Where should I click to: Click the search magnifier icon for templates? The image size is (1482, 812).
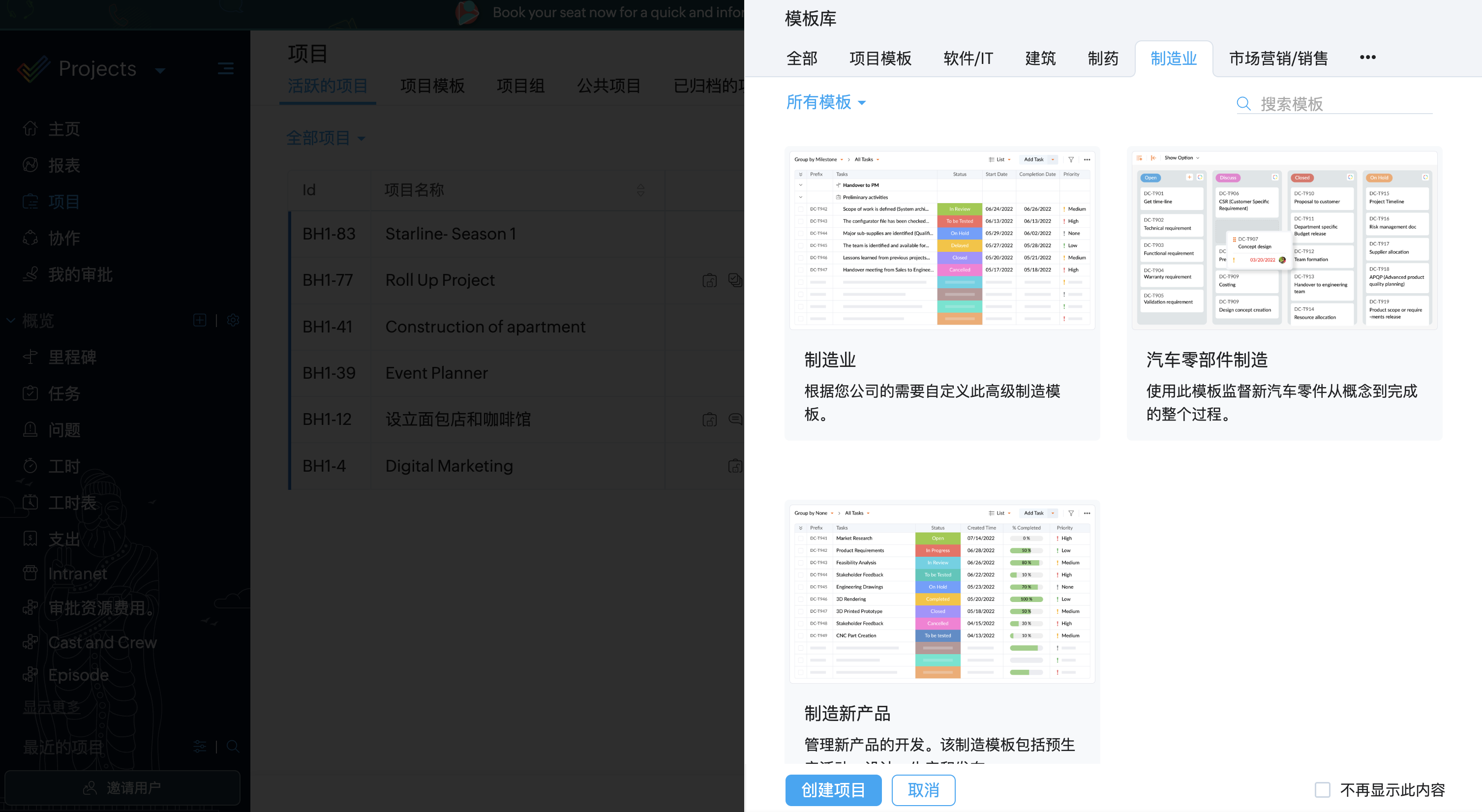click(x=1243, y=104)
